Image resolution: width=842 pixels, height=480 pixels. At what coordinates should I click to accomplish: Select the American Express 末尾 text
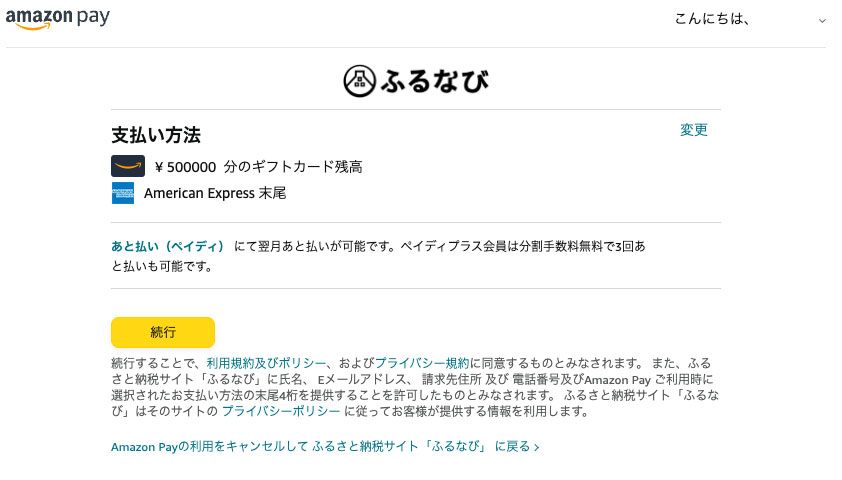(215, 193)
